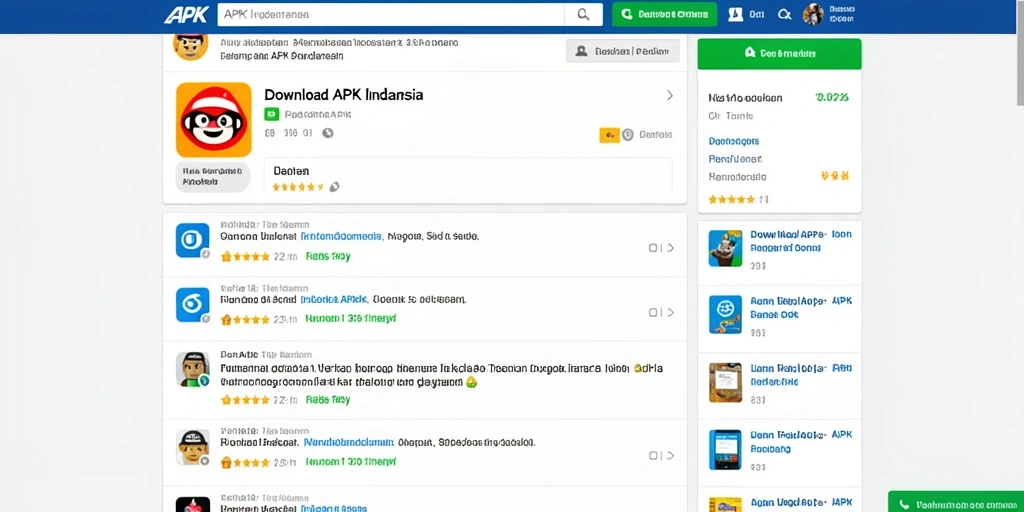Expand the chevron beside "Download APK Indansia"
Screen dimensions: 1024x512
[669, 95]
